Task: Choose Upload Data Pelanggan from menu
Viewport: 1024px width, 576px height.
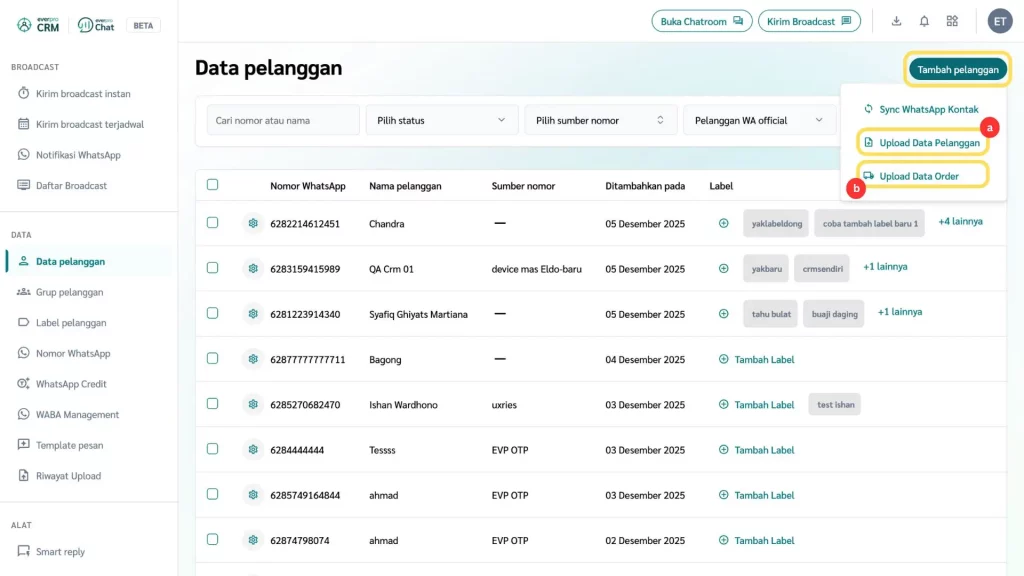Action: (928, 143)
